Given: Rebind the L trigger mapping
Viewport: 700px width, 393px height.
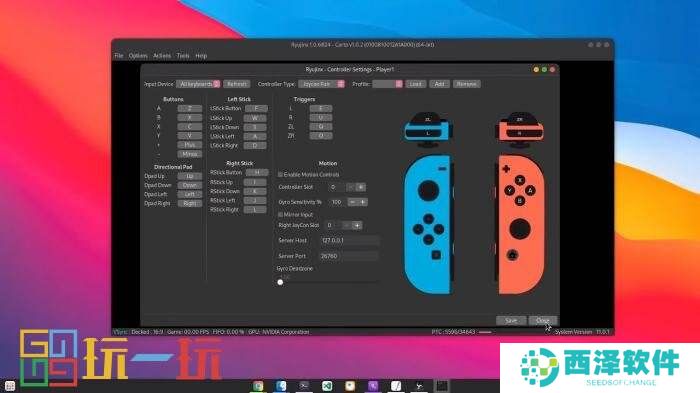Looking at the screenshot, I should point(321,109).
